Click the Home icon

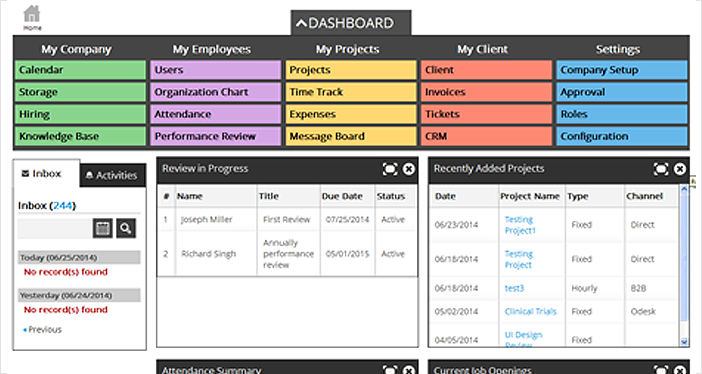point(32,17)
